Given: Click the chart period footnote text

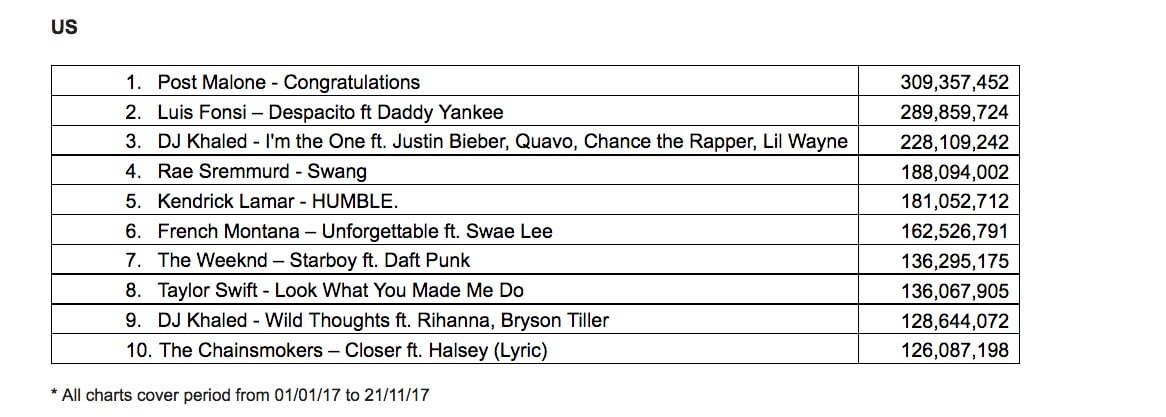Looking at the screenshot, I should 240,396.
